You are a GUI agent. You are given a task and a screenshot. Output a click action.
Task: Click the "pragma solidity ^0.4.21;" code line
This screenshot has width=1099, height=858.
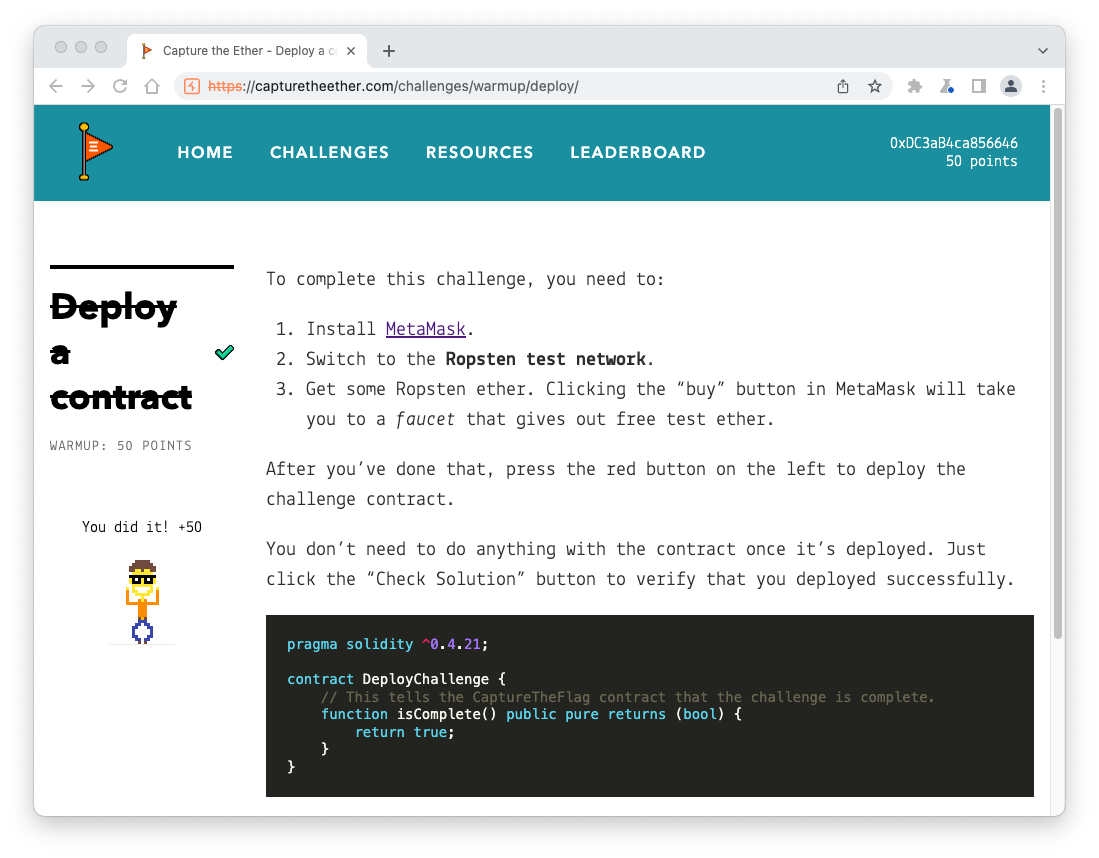click(x=388, y=644)
